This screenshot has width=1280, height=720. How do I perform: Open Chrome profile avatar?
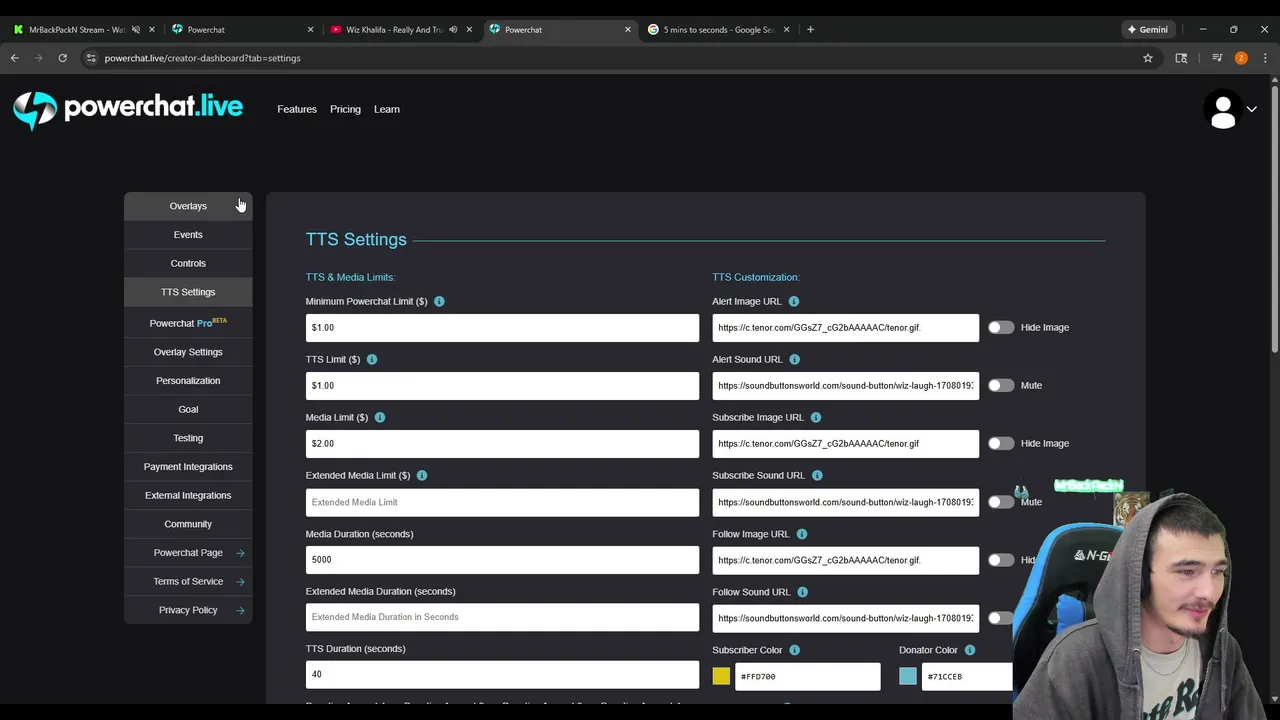point(1241,58)
